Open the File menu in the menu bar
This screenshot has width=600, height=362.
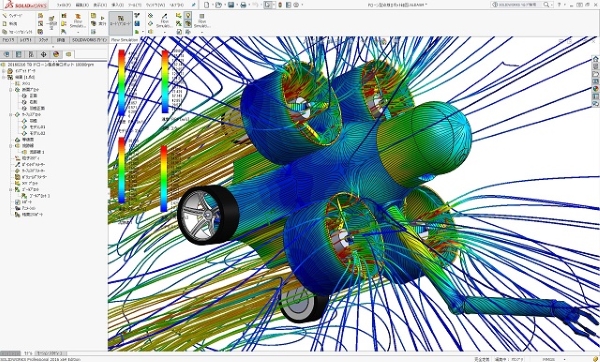[x=64, y=5]
